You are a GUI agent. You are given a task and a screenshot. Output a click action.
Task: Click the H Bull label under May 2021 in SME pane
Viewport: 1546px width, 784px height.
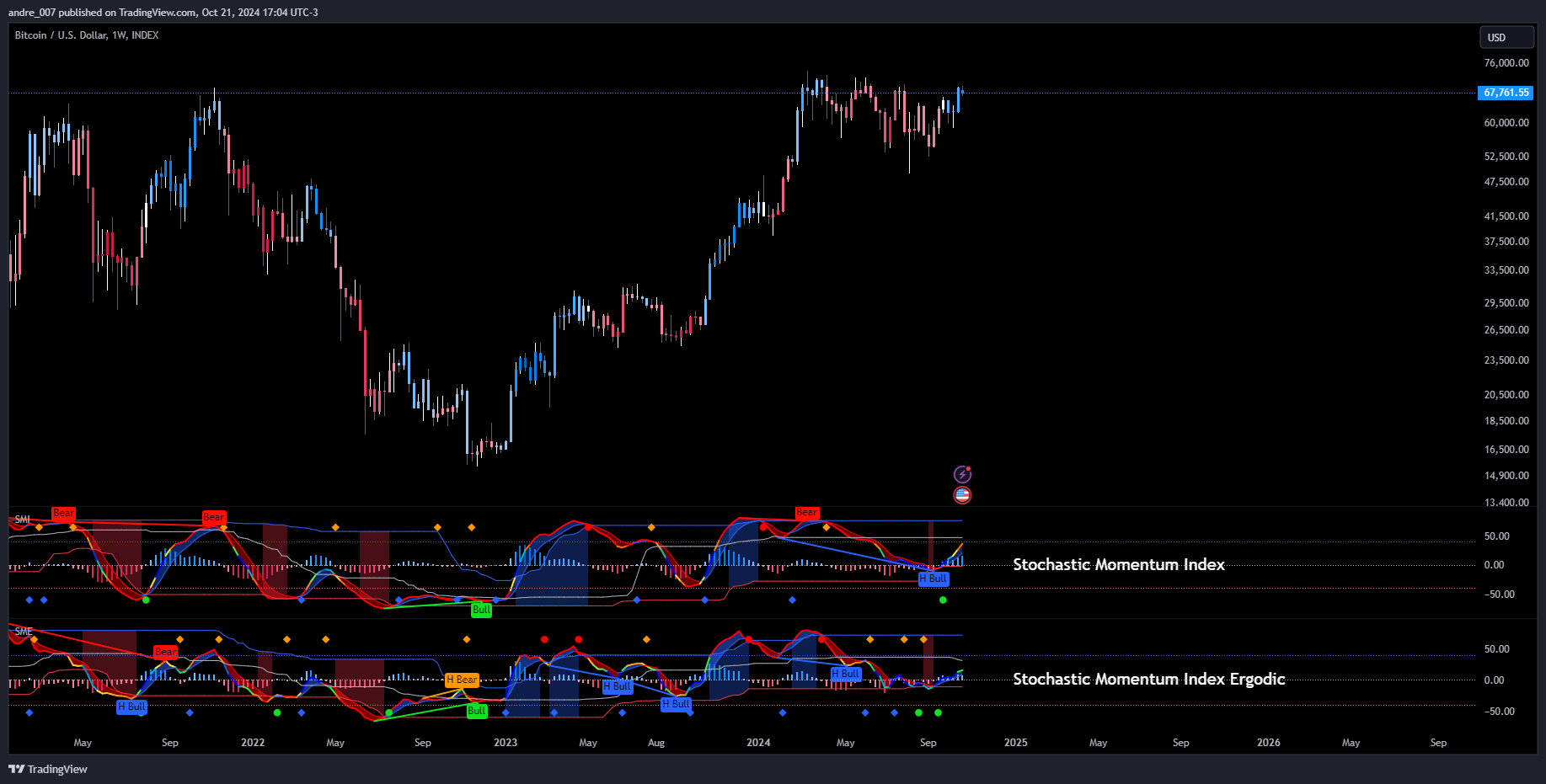(x=131, y=707)
